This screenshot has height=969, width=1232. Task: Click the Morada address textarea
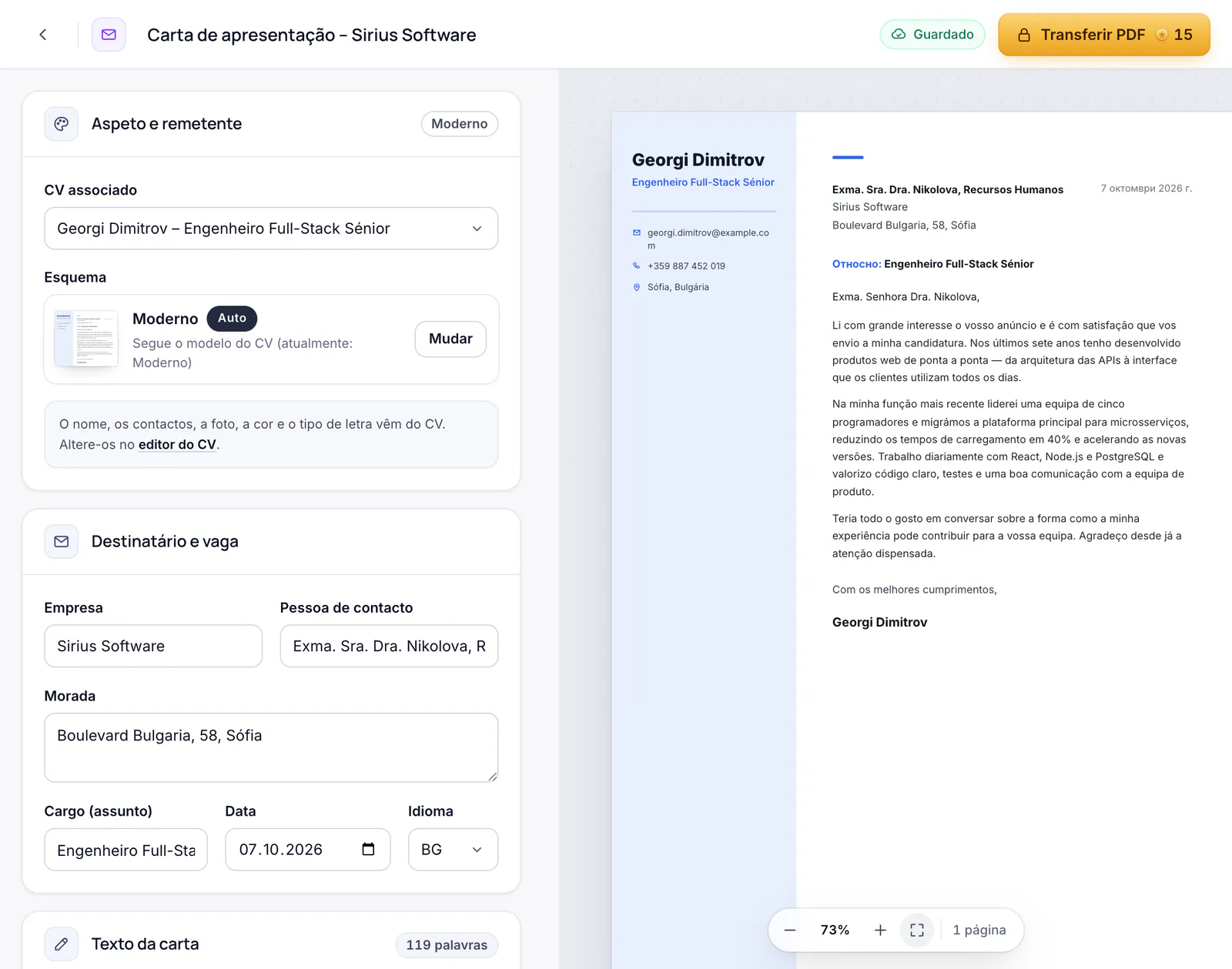click(271, 747)
